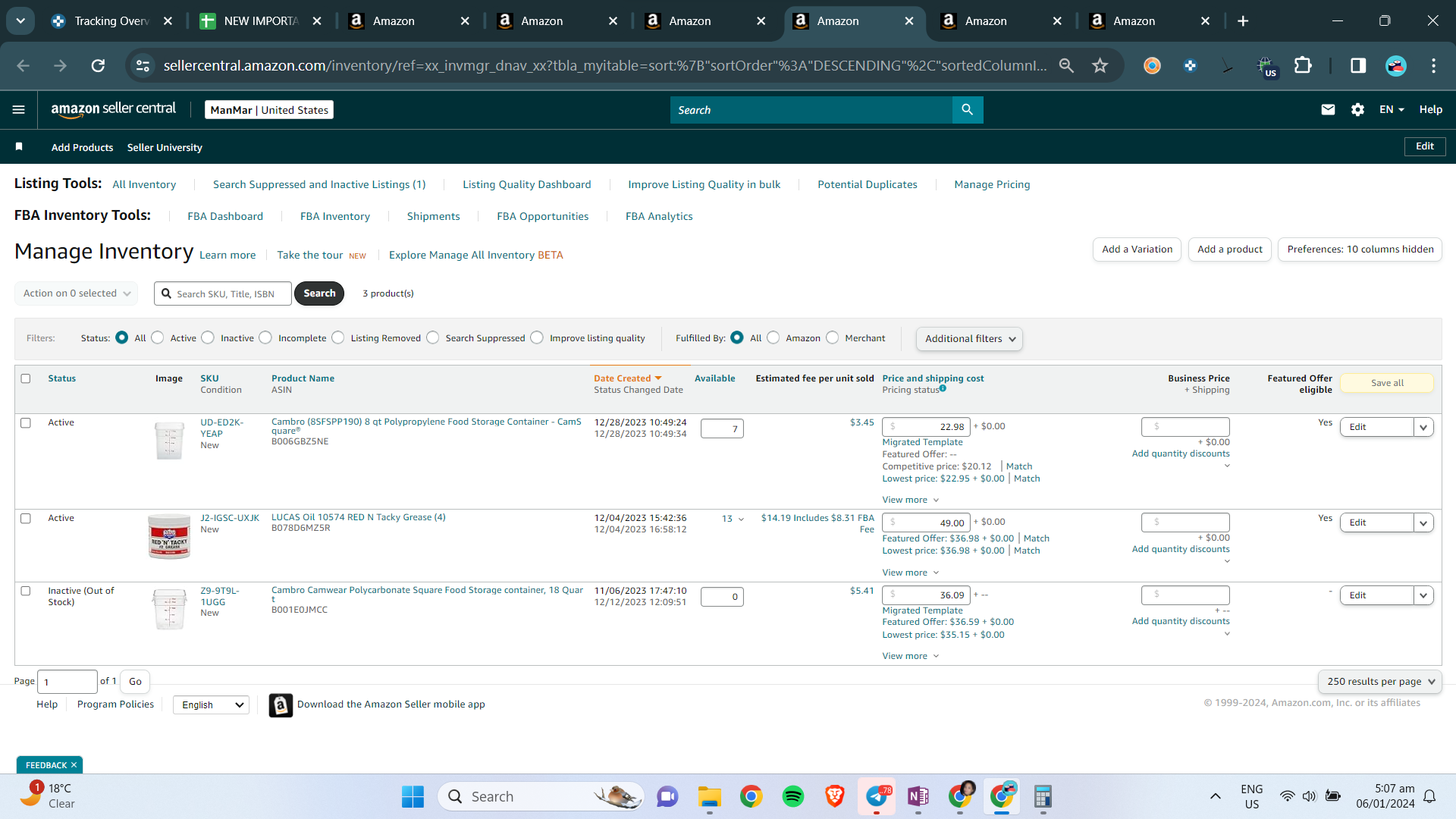Open the EN language selector in header
Viewport: 1456px width, 819px height.
pyautogui.click(x=1392, y=110)
